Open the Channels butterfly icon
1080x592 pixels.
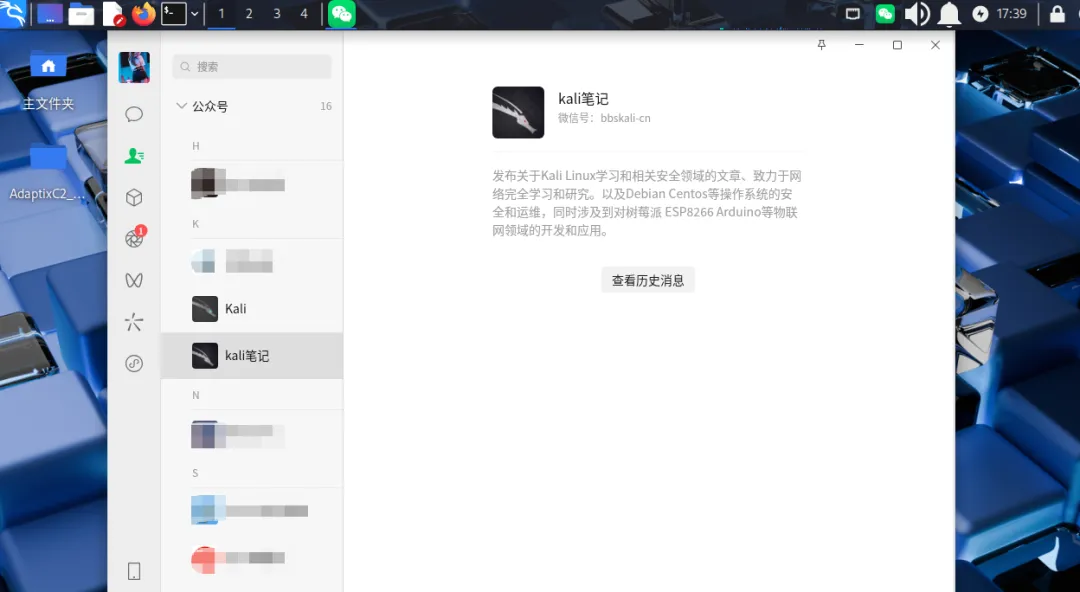134,280
